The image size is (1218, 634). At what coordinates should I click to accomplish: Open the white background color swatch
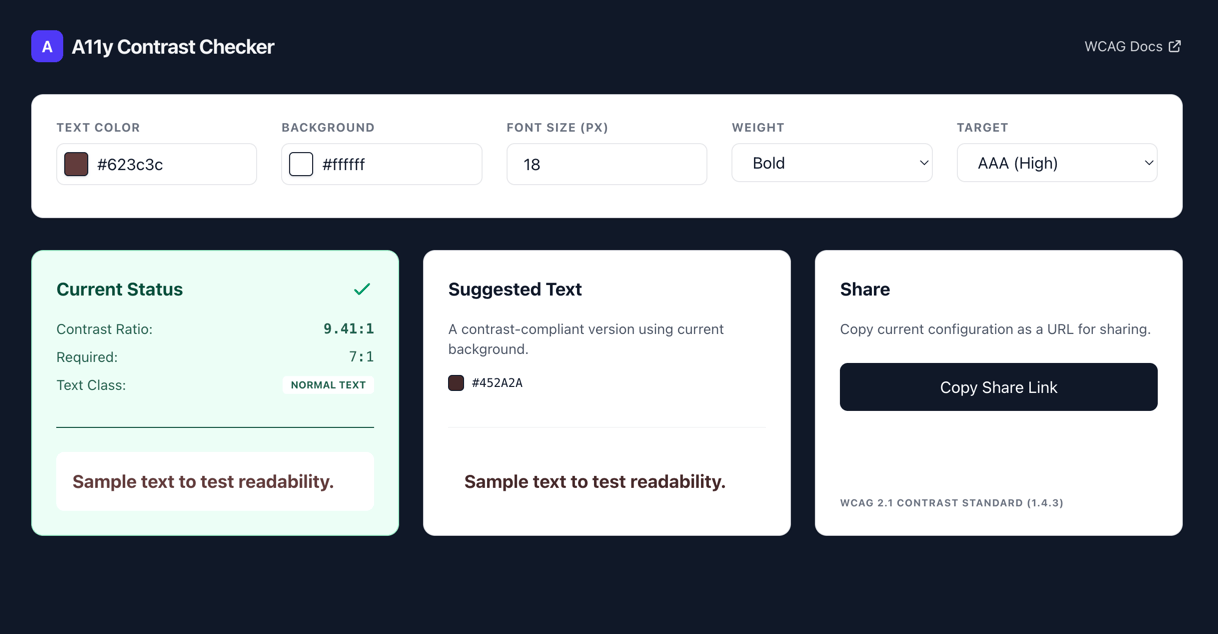[x=301, y=164]
